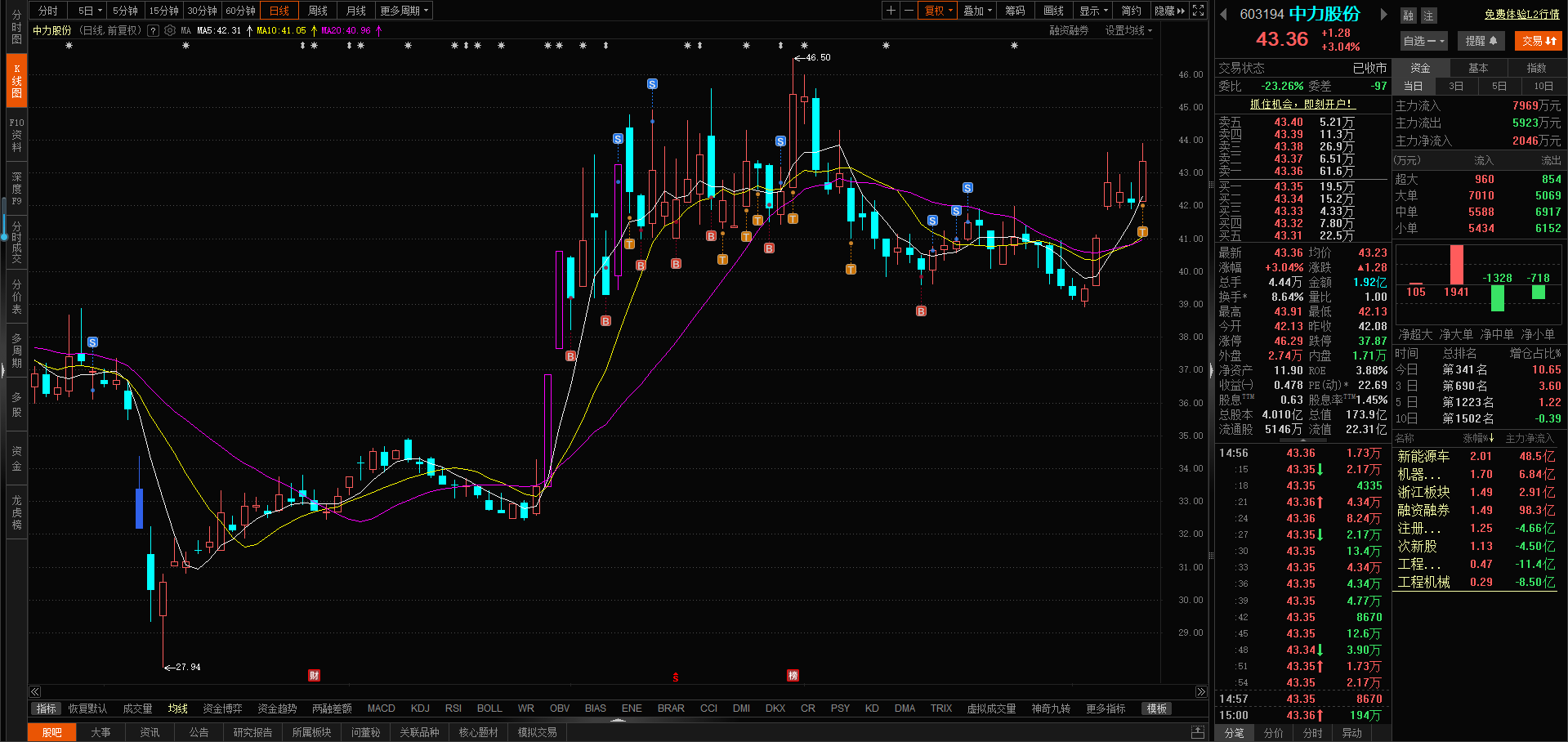Hide side panel with 隐藏 button
This screenshot has height=742, width=1568.
pos(1169,11)
